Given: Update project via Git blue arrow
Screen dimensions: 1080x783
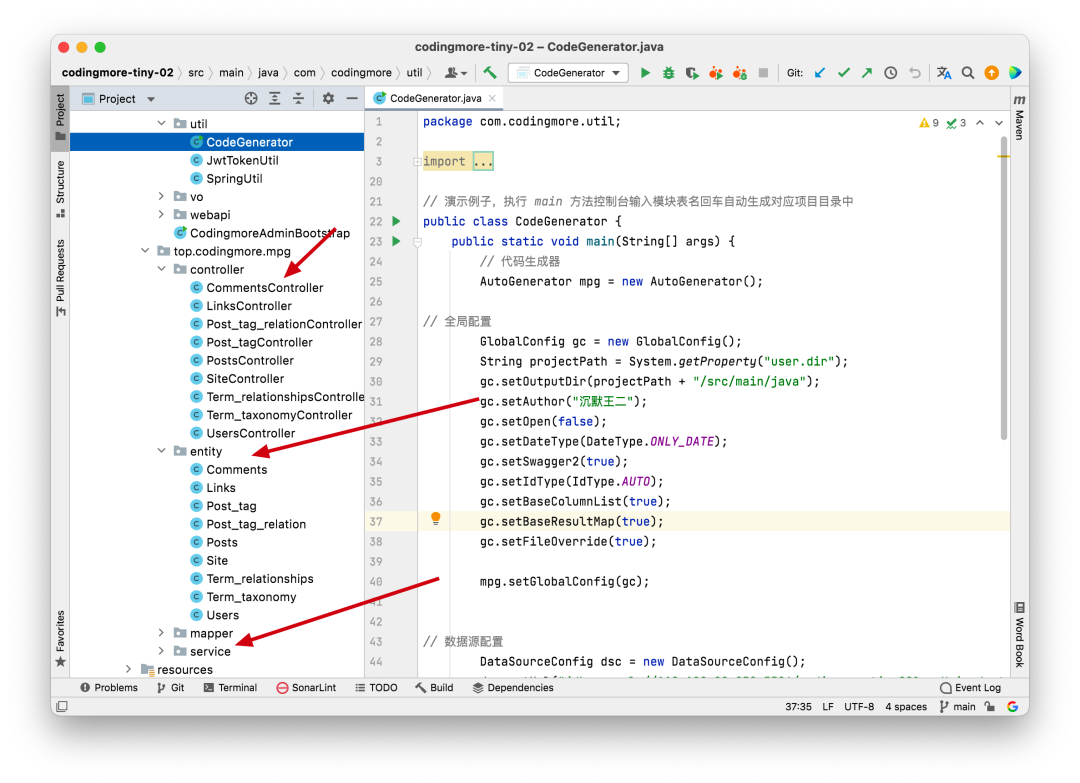Looking at the screenshot, I should point(820,73).
